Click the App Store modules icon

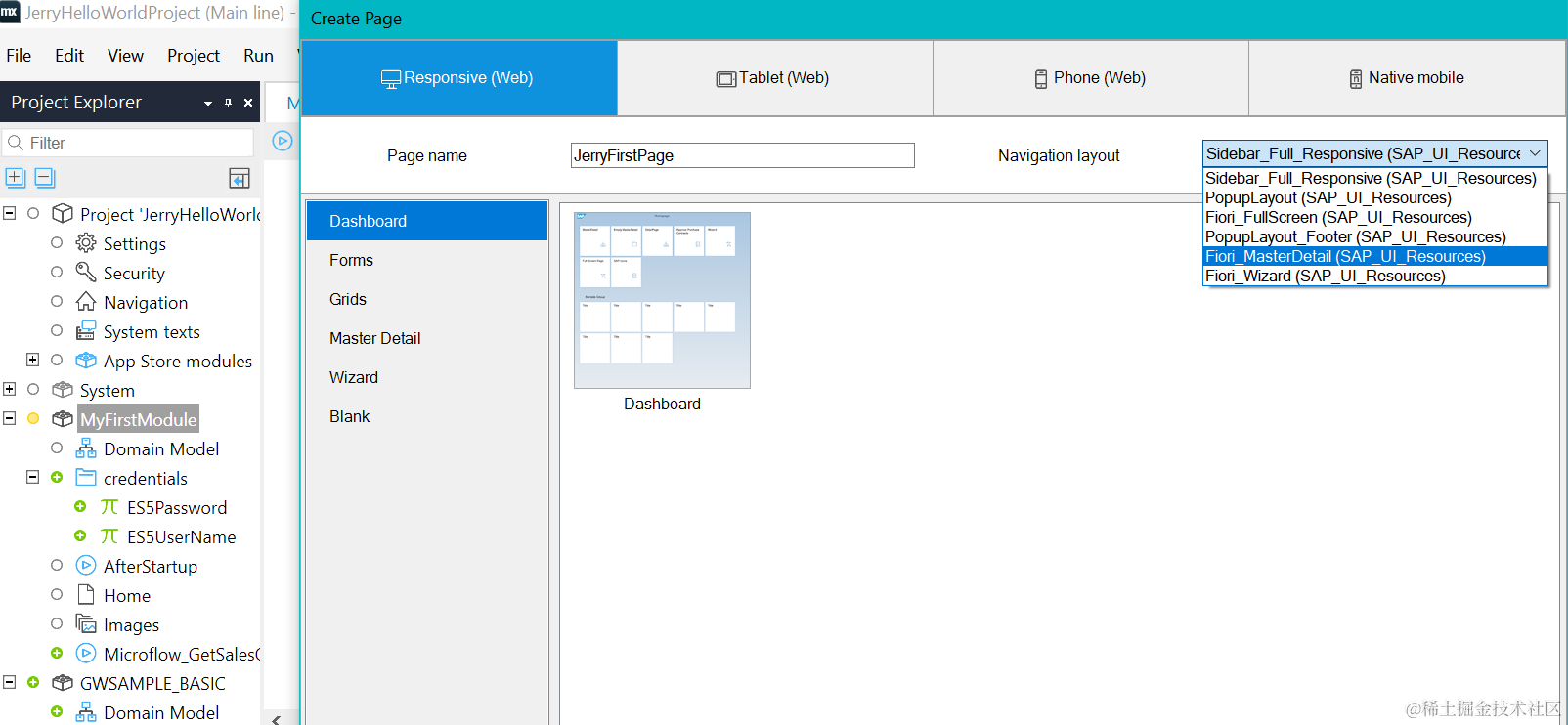pyautogui.click(x=86, y=361)
